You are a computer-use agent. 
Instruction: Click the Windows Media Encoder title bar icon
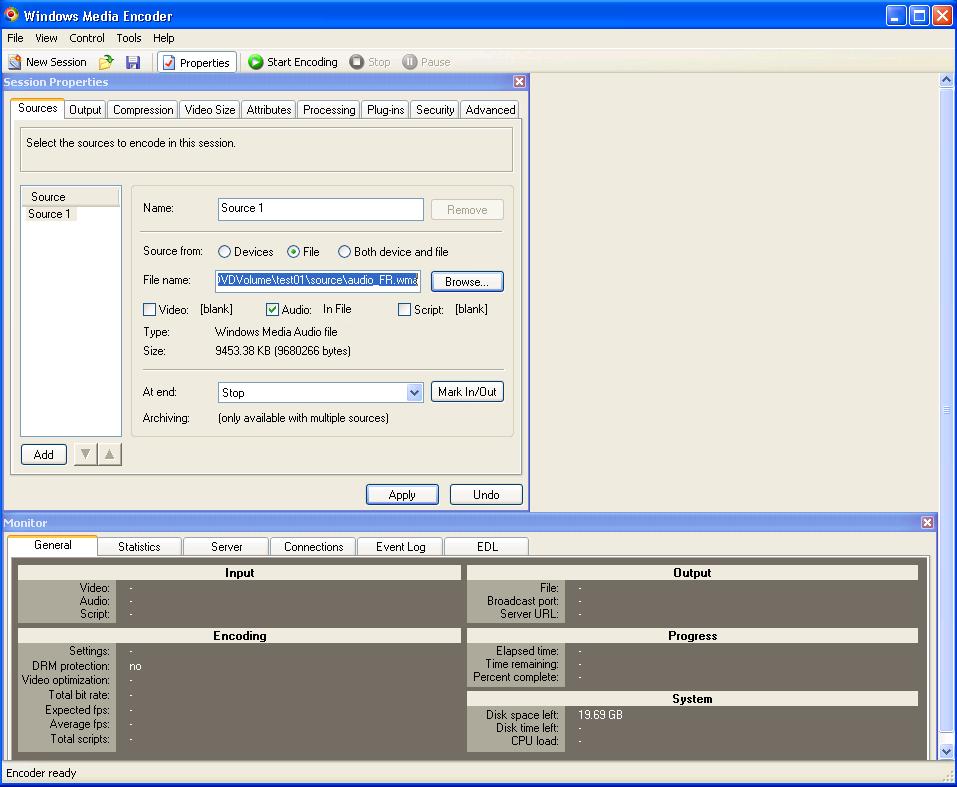[12, 15]
